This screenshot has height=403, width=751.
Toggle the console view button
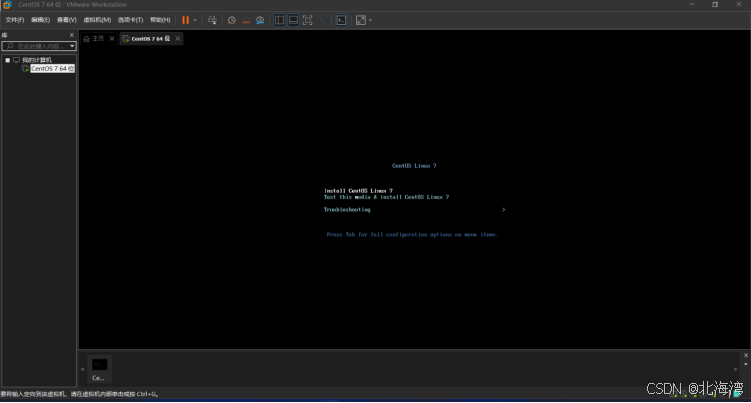pos(341,20)
